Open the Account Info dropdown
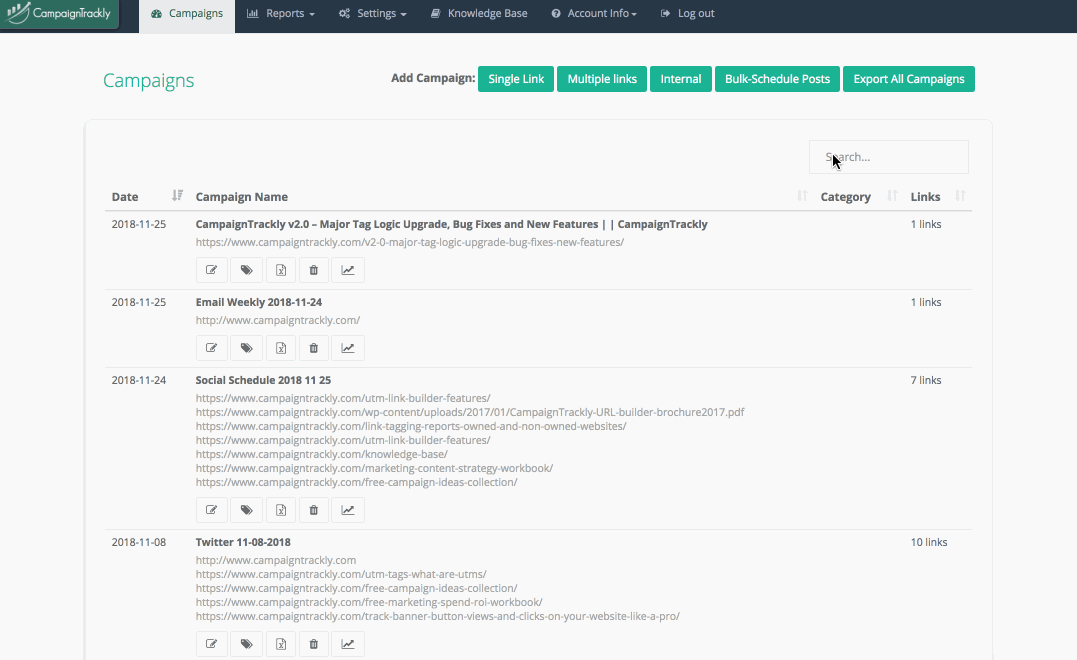The image size is (1077, 660). pos(594,14)
